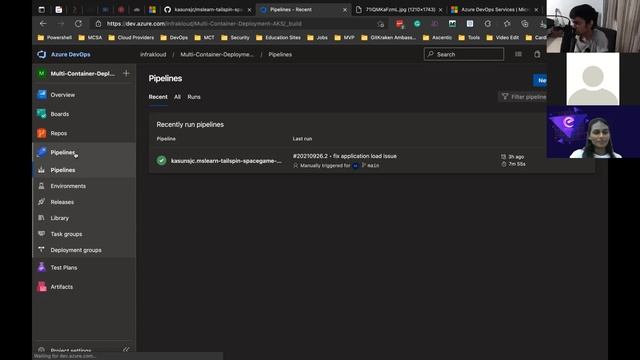The image size is (640, 360).
Task: Click the lock icon in address bar
Action: click(x=98, y=24)
